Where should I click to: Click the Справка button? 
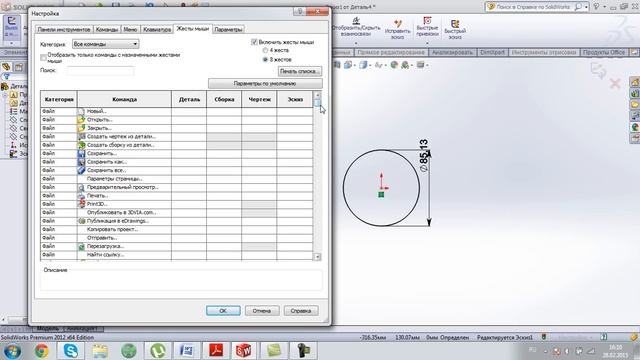coord(301,311)
